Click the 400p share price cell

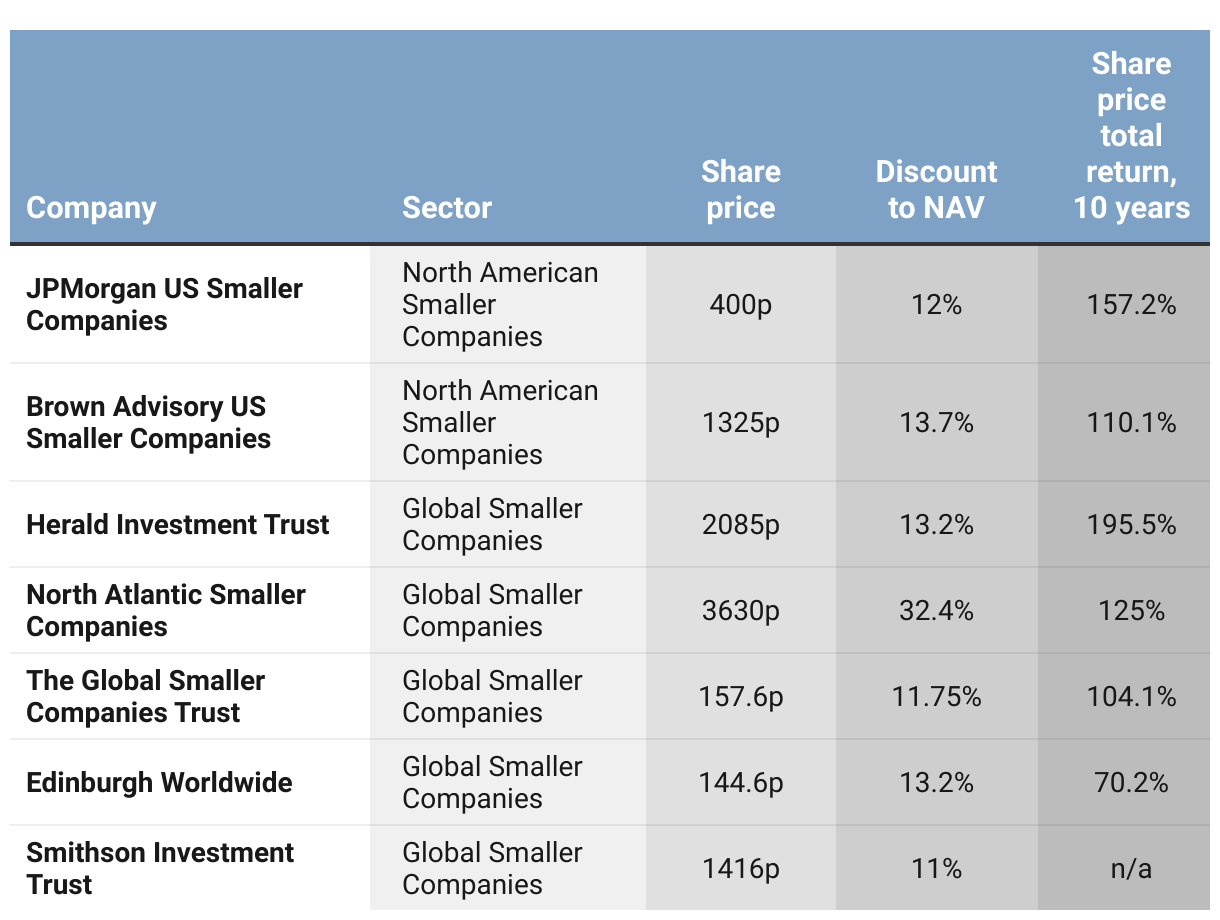[741, 305]
